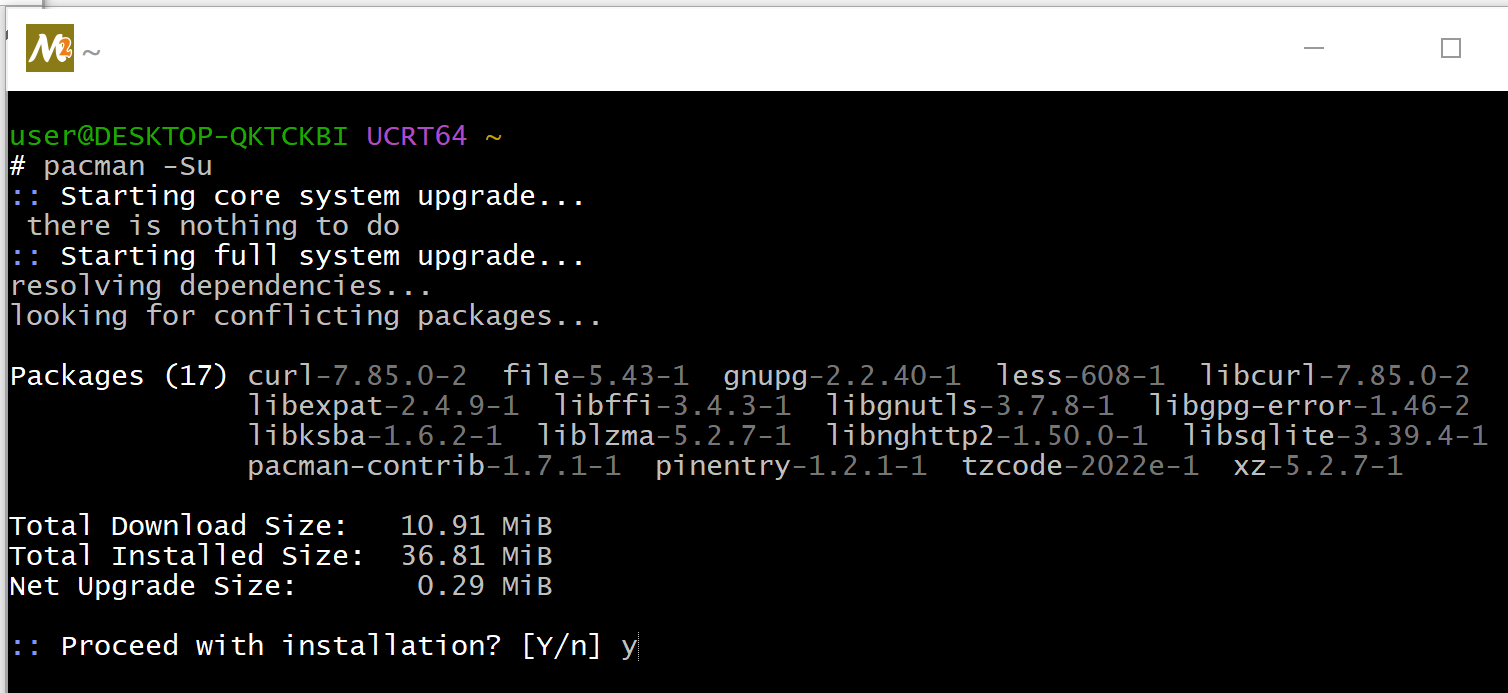Click the pacman-contrib-1.7.1-1 package entry
This screenshot has height=693, width=1508.
(434, 466)
